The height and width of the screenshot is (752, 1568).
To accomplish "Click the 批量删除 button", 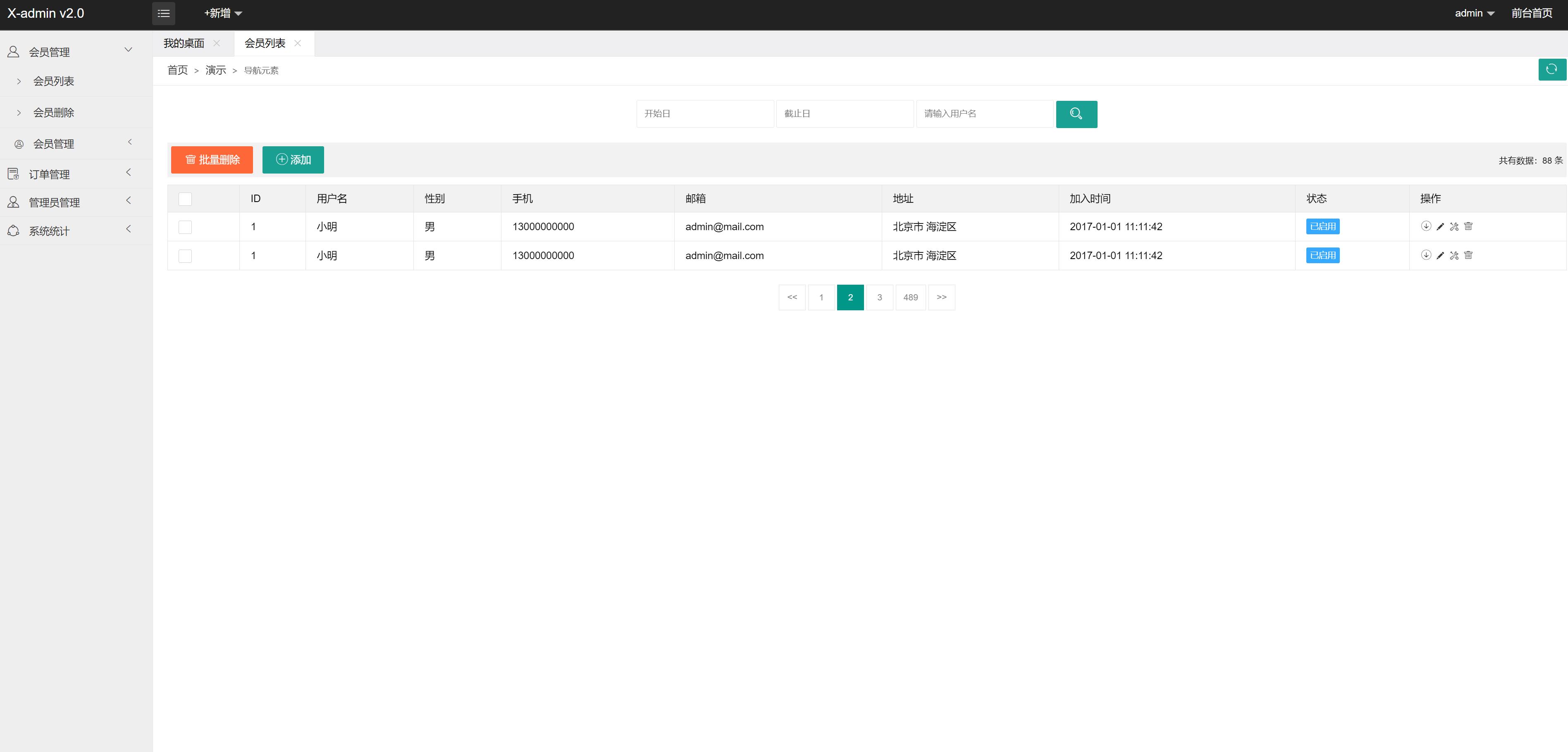I will (x=212, y=160).
